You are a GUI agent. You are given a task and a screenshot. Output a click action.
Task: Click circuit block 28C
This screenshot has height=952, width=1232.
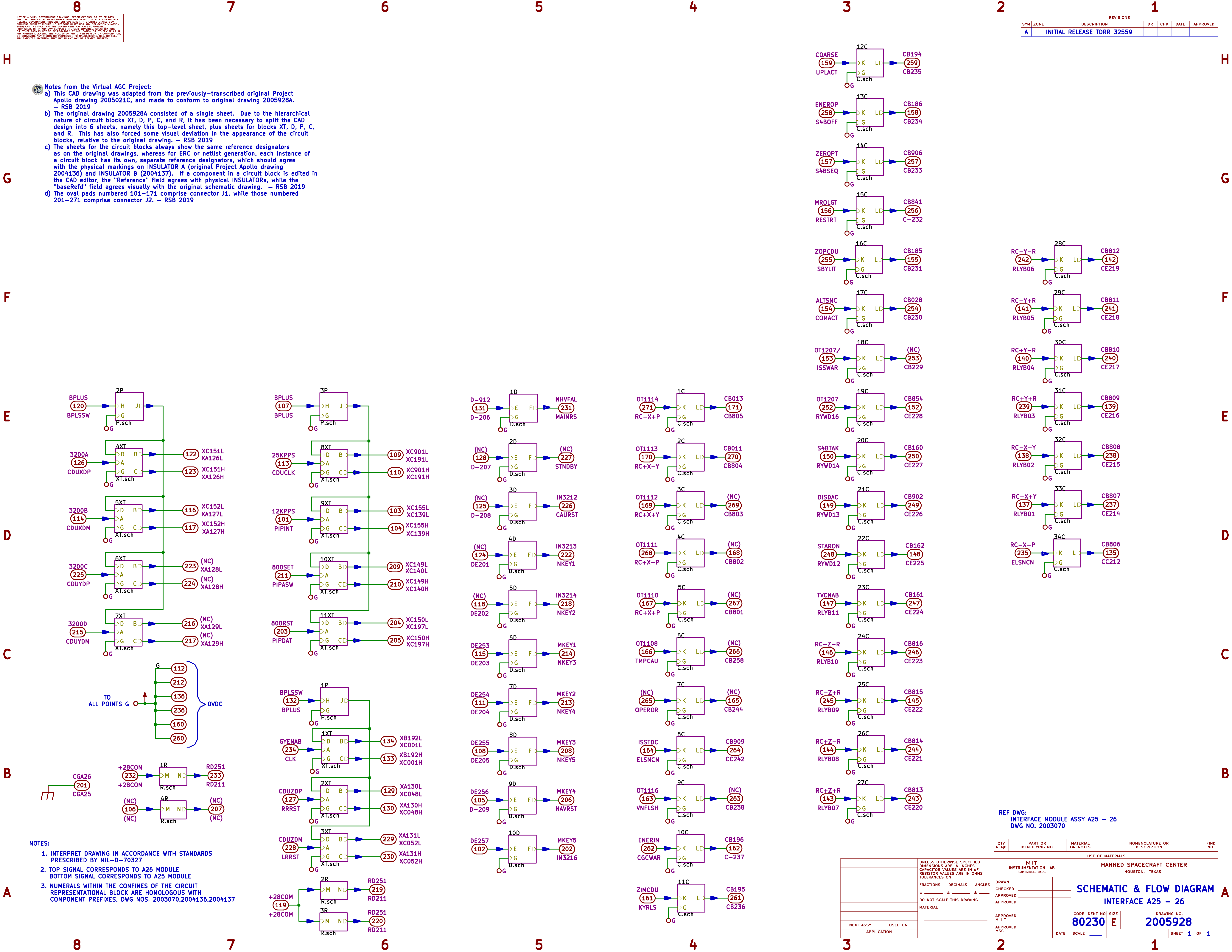pyautogui.click(x=1068, y=260)
